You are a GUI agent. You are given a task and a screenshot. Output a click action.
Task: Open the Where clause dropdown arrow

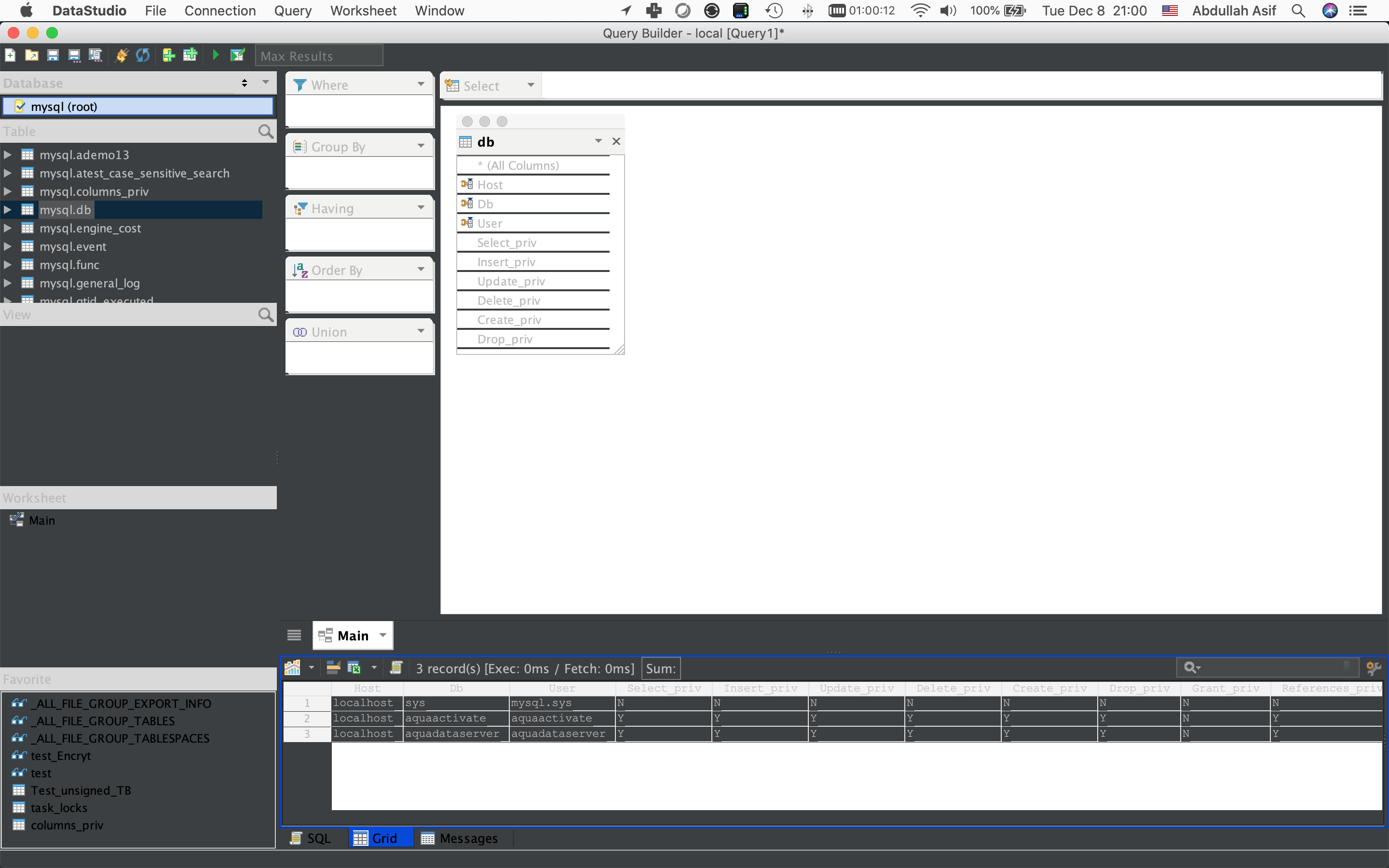[x=421, y=84]
